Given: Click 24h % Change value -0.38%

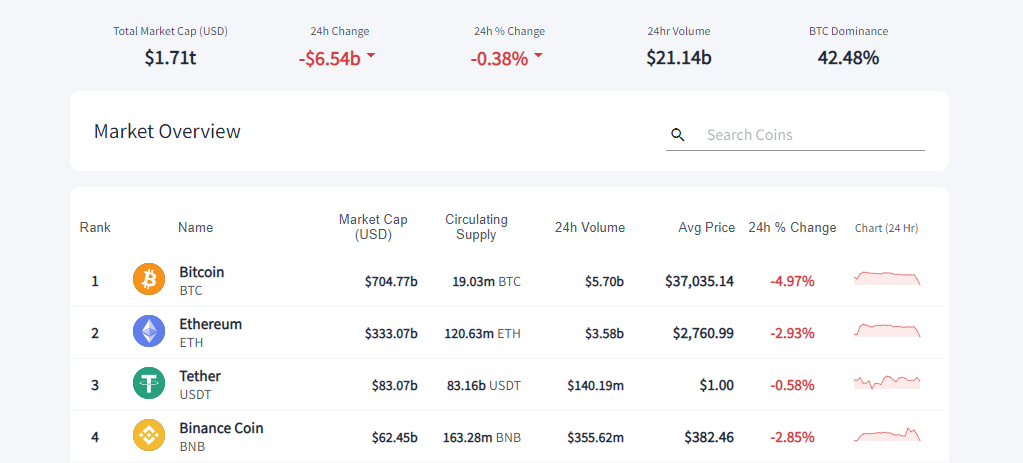Looking at the screenshot, I should pos(499,59).
